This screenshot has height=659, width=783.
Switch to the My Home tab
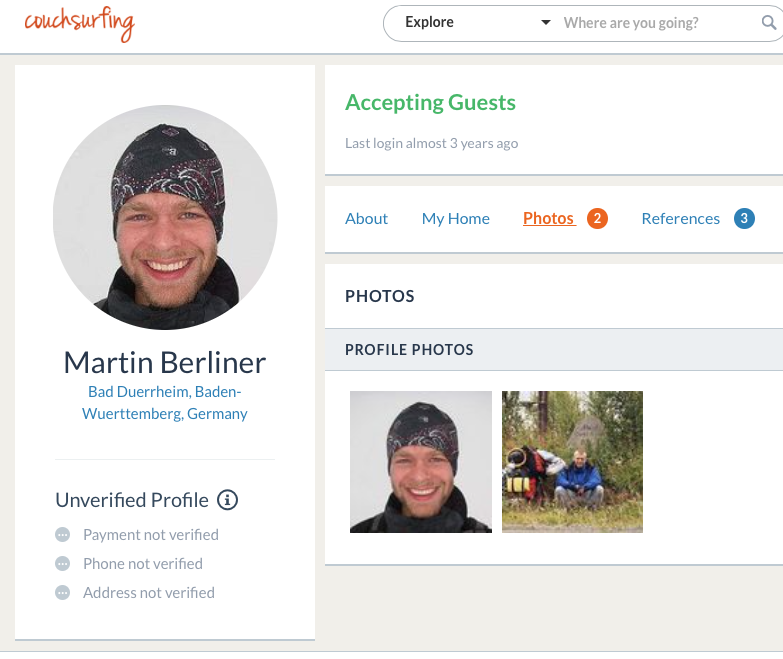tap(455, 219)
